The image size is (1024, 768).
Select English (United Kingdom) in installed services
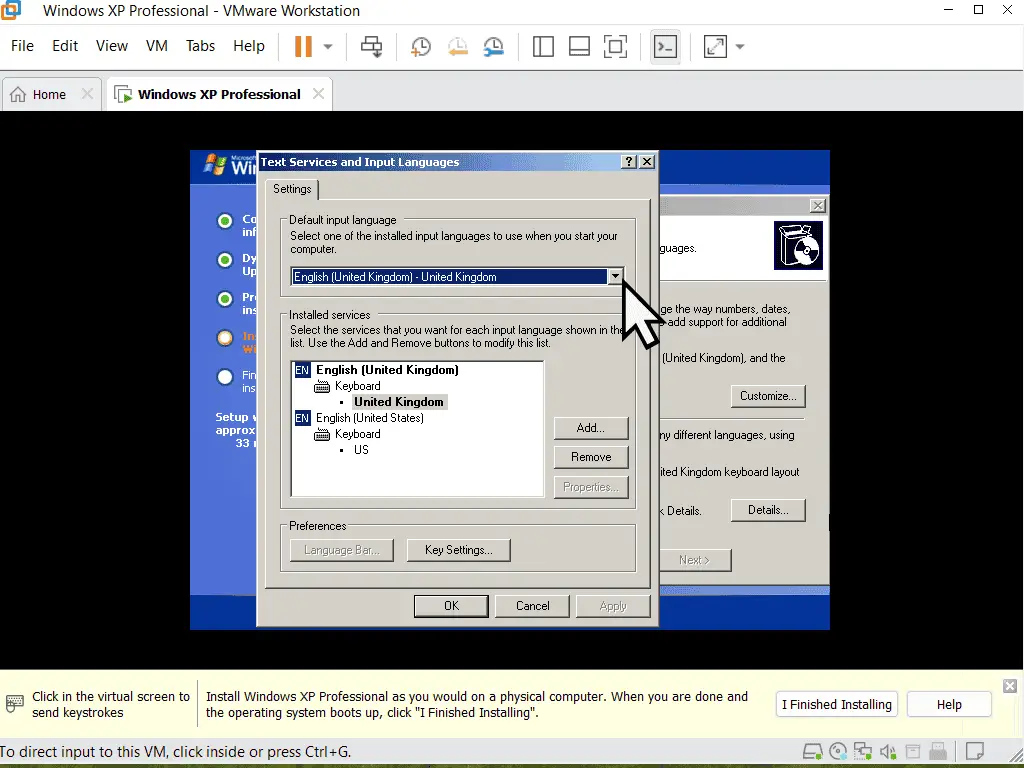tap(387, 370)
